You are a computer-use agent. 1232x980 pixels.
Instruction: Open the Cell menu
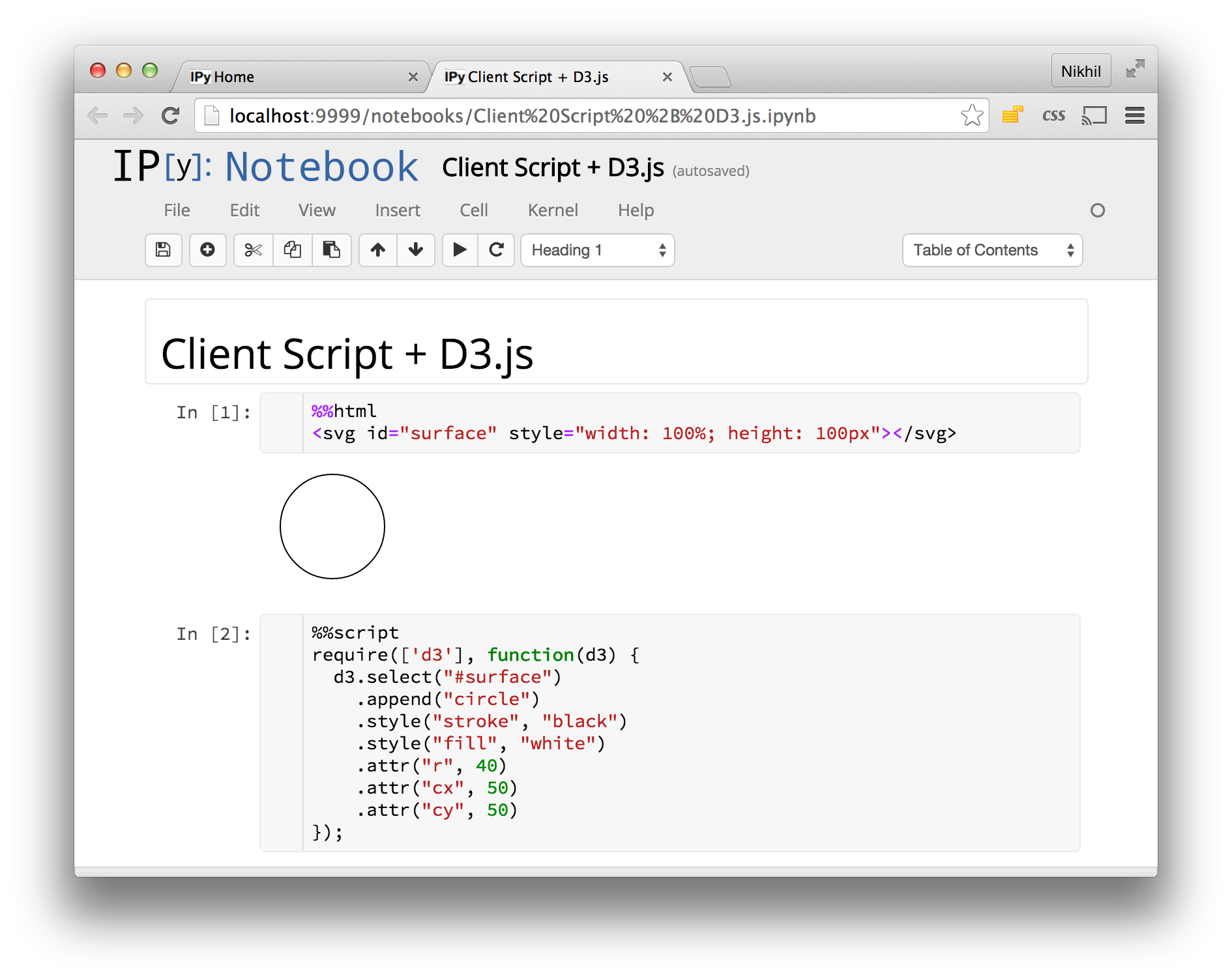pyautogui.click(x=474, y=210)
